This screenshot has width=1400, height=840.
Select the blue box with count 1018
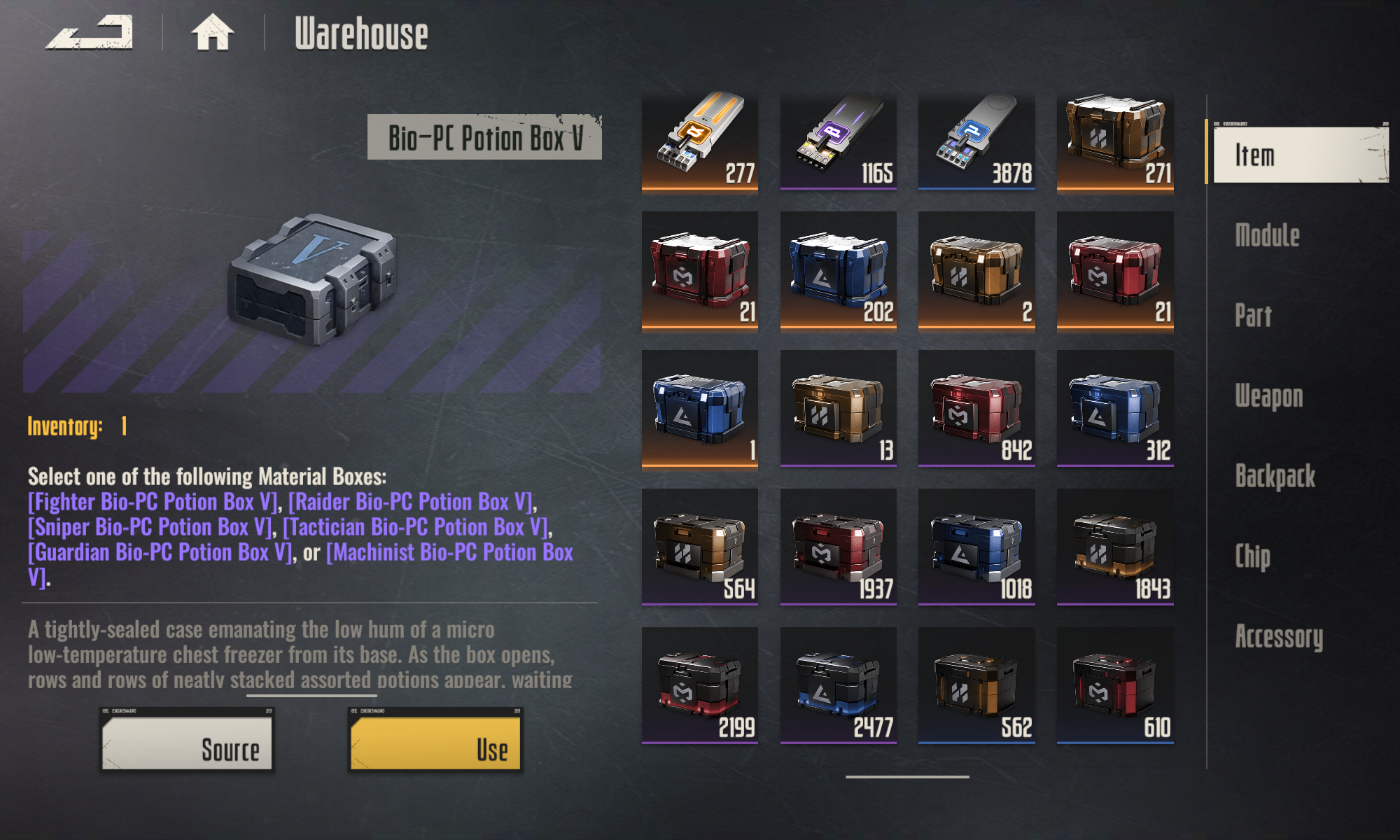pos(976,547)
